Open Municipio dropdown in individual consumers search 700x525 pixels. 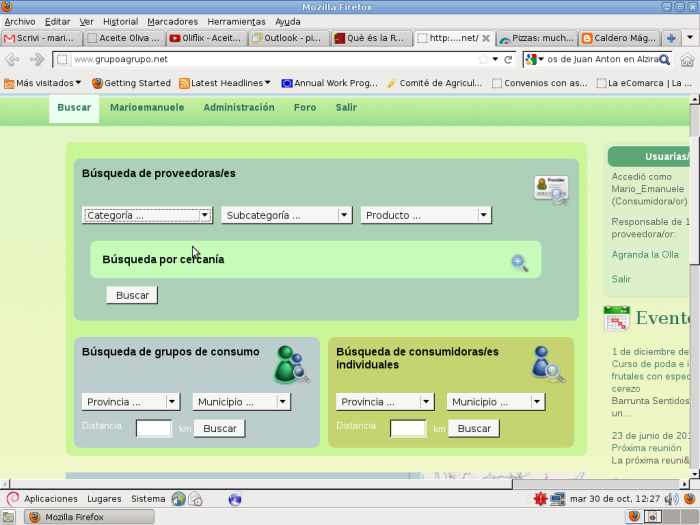tap(496, 402)
